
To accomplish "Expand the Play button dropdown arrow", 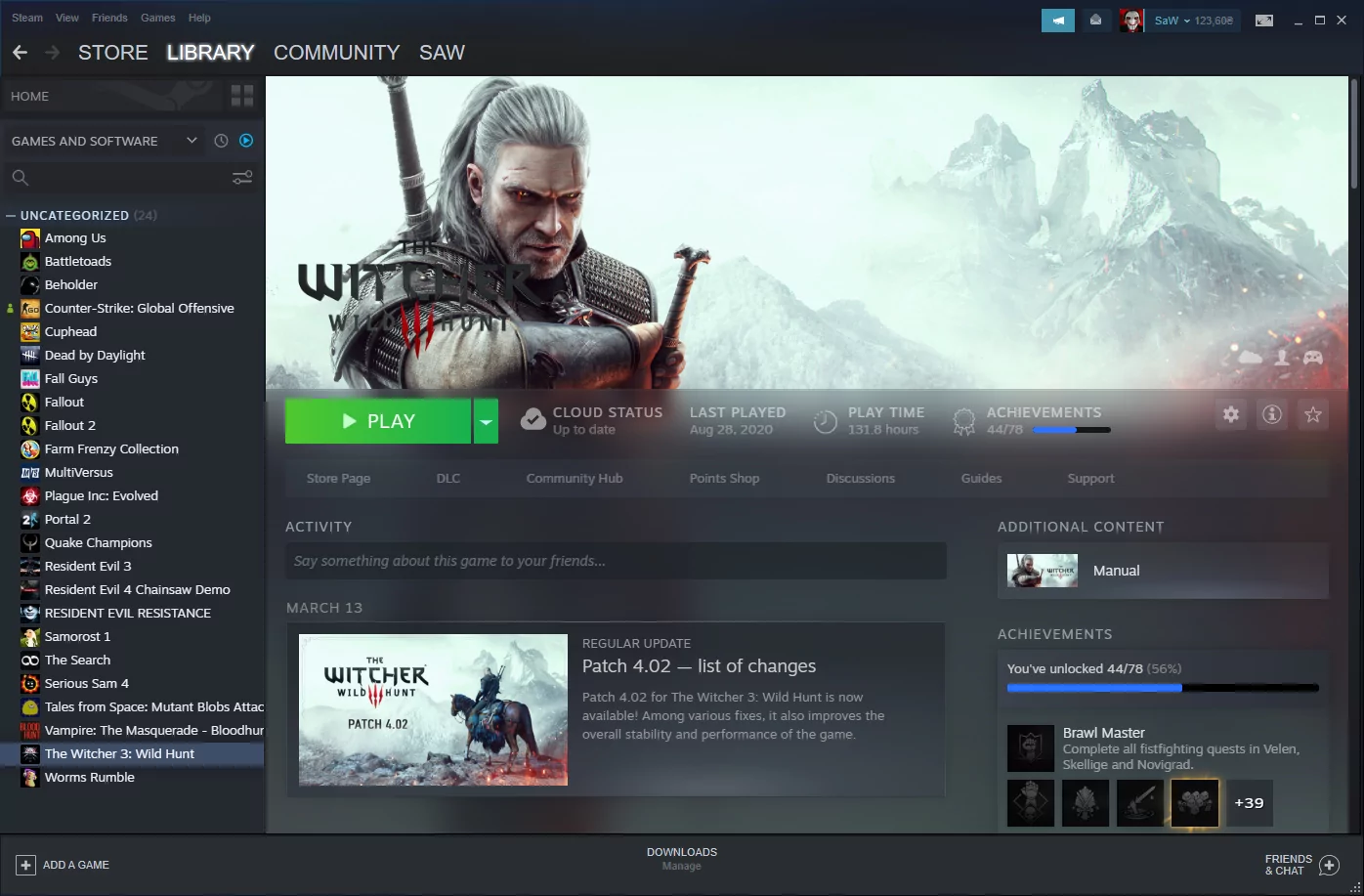I will tap(486, 421).
